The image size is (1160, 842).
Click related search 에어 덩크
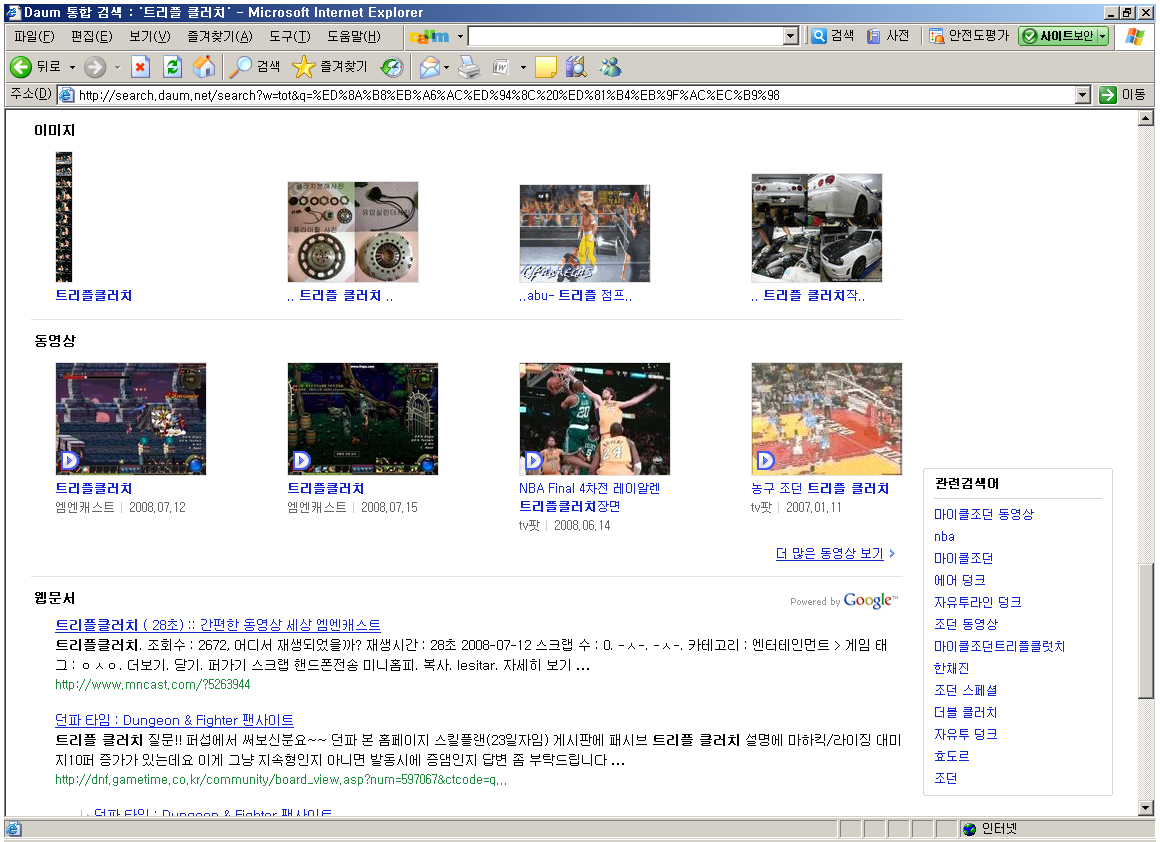pyautogui.click(x=959, y=580)
